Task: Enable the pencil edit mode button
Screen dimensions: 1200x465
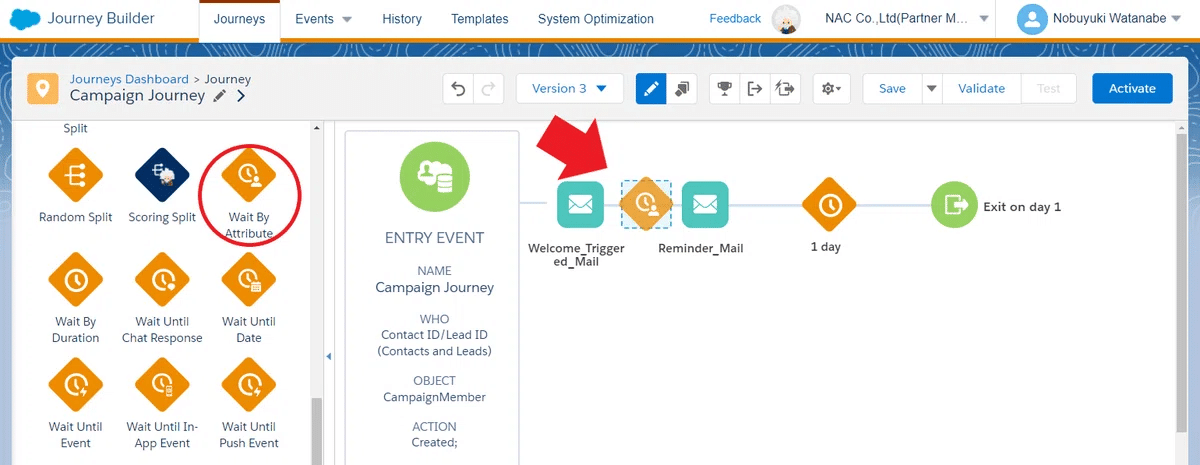Action: click(x=651, y=88)
